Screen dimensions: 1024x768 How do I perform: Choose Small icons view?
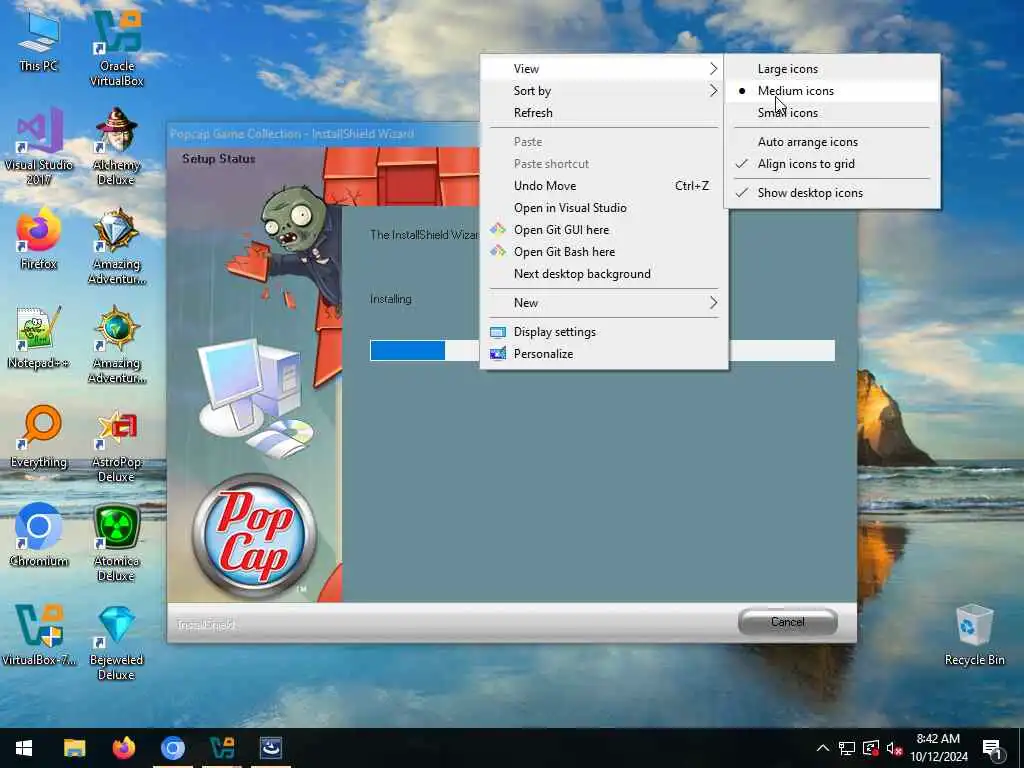coord(833,113)
